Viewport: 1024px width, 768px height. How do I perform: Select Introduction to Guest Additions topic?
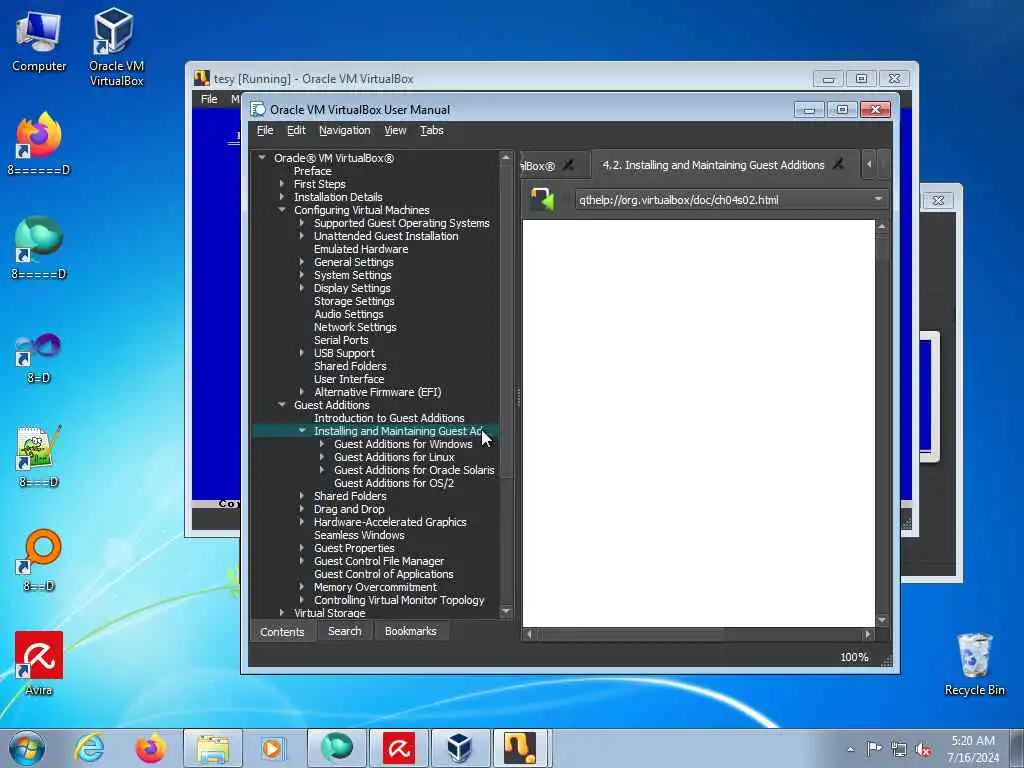[x=389, y=418]
